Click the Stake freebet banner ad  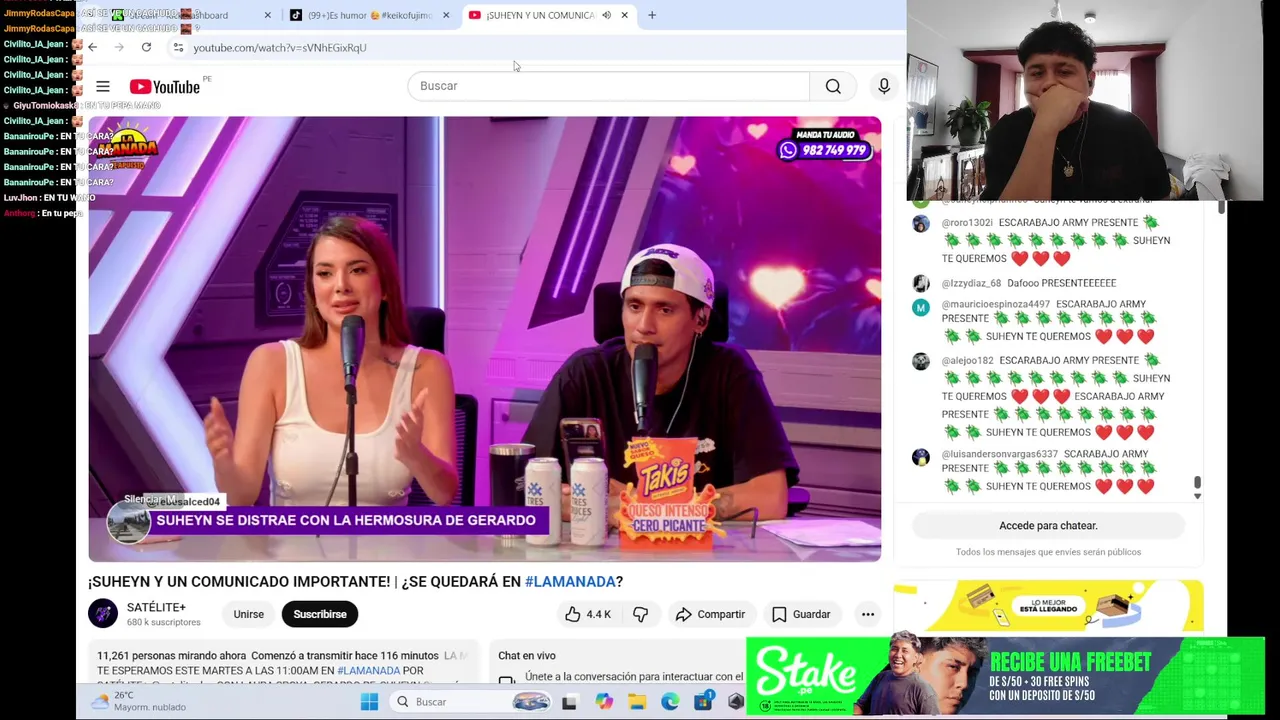1005,676
